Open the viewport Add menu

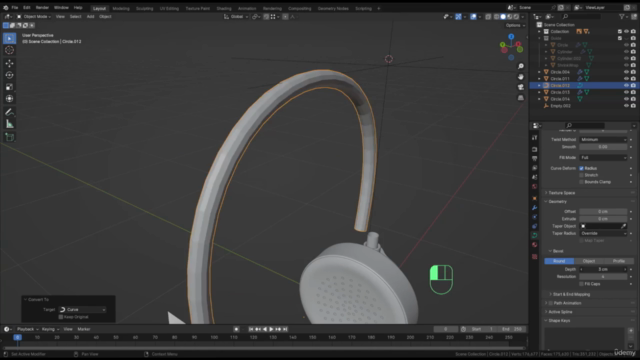point(90,17)
